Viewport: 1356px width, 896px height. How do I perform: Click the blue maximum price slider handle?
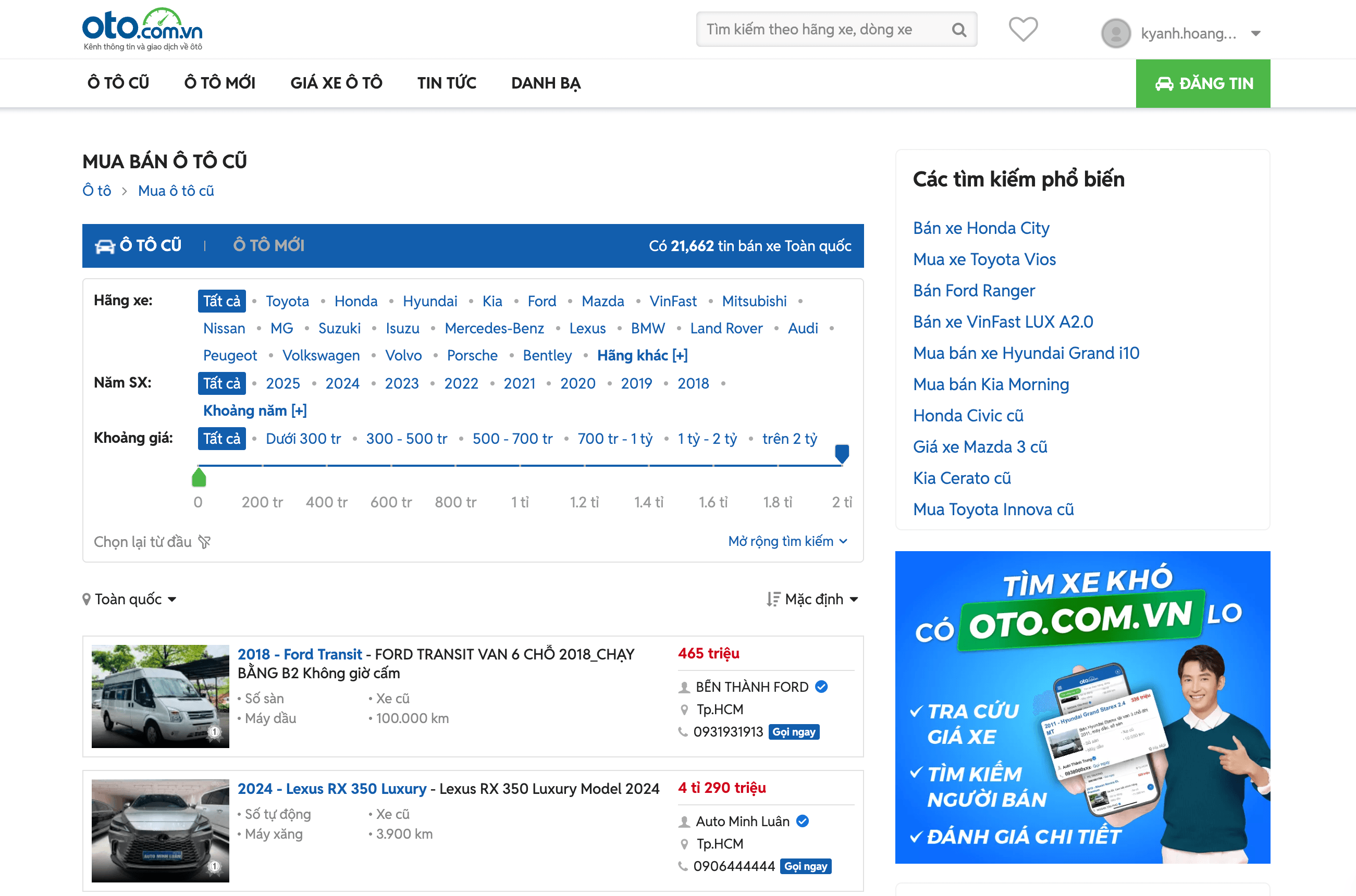click(842, 454)
